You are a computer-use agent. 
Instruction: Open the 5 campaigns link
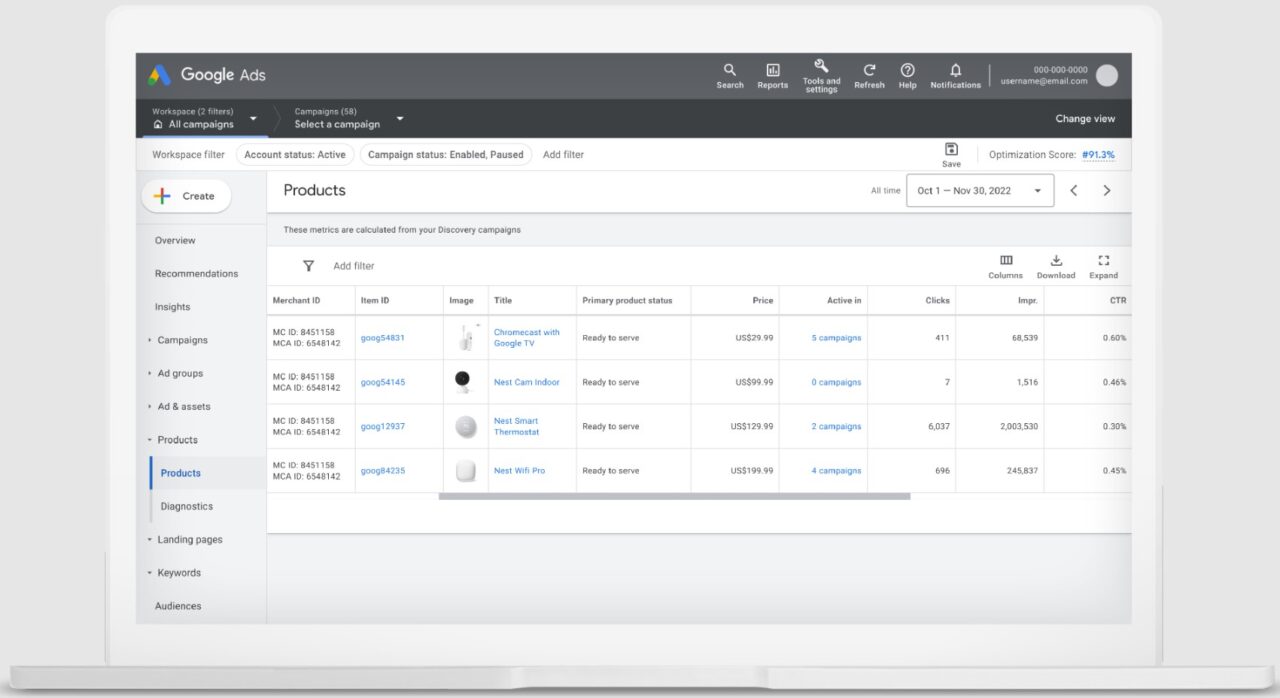point(836,338)
